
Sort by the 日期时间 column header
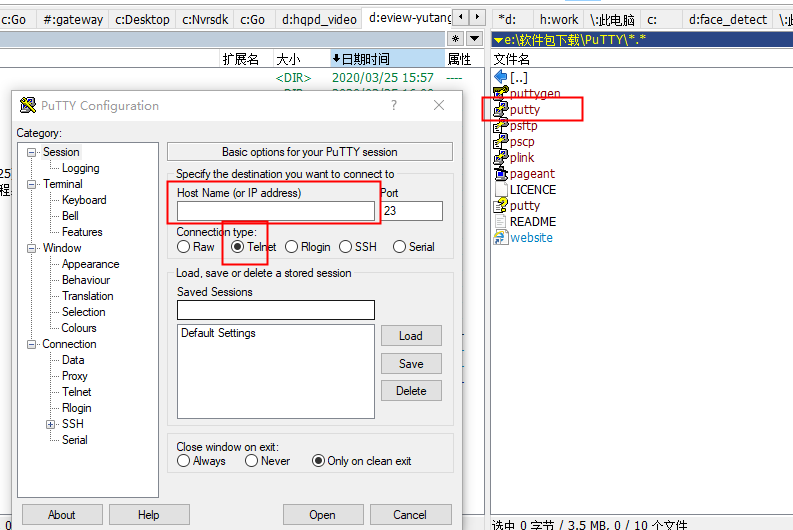click(x=387, y=59)
